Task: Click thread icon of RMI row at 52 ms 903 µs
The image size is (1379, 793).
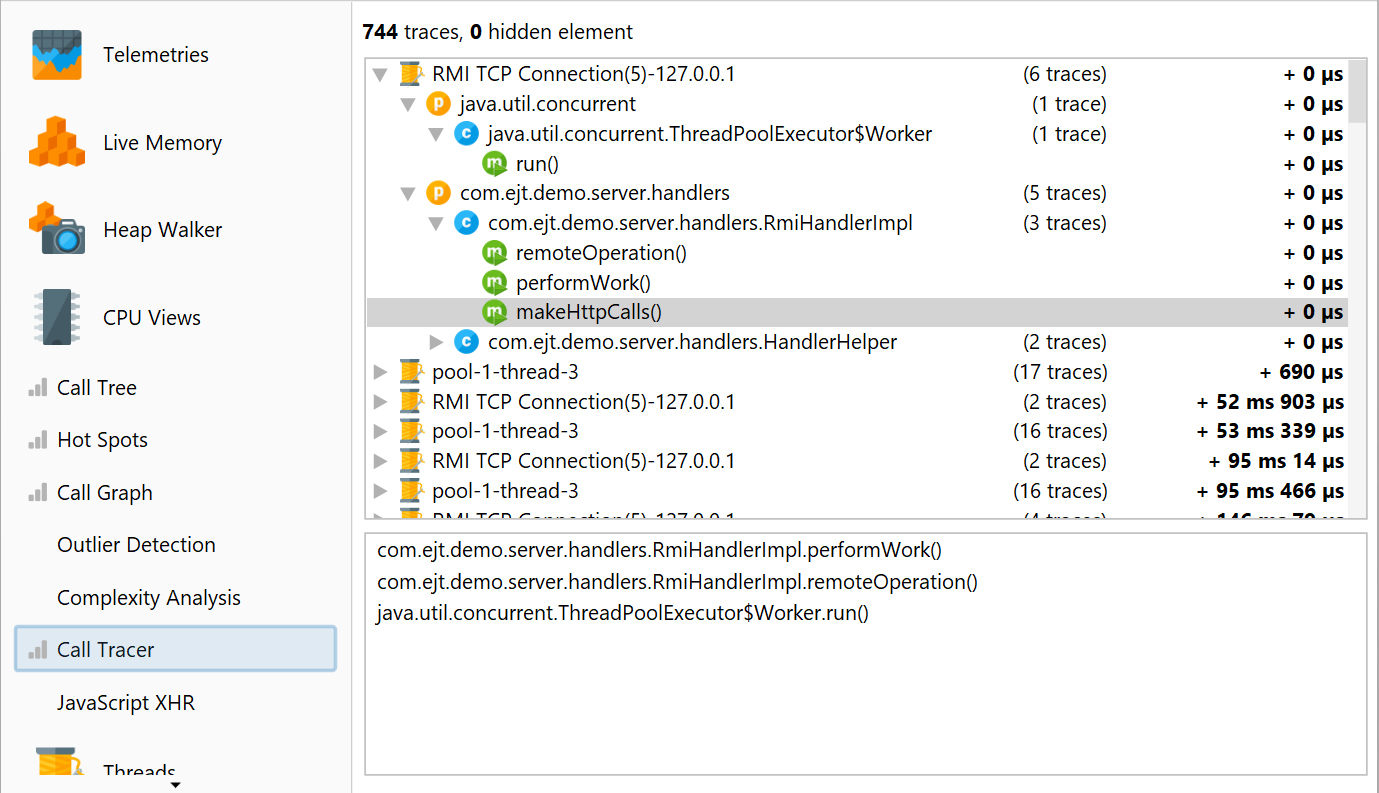Action: coord(411,402)
